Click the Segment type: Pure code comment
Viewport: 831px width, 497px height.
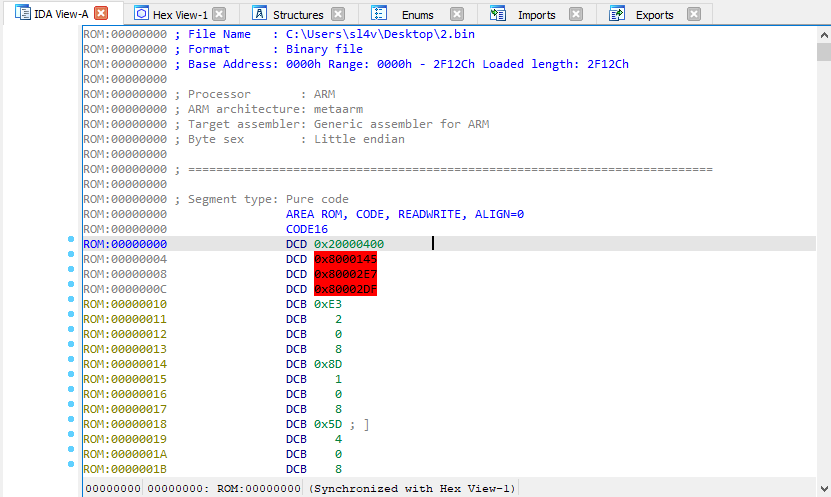(x=262, y=199)
